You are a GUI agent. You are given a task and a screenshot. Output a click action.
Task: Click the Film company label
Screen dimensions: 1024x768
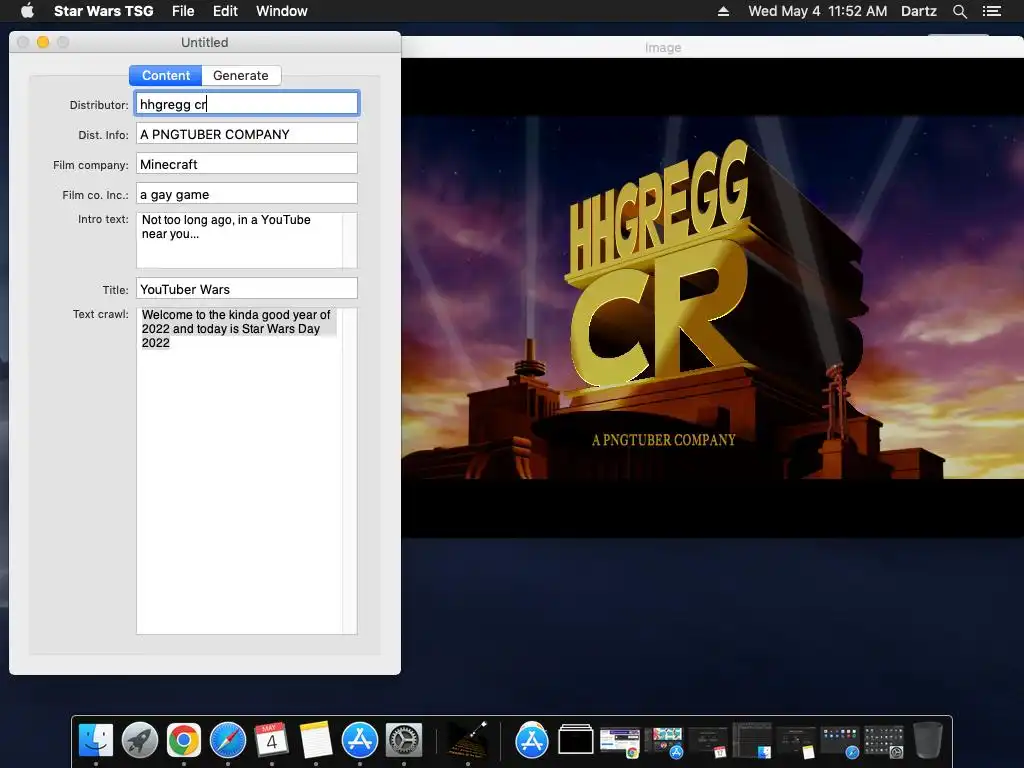[91, 165]
